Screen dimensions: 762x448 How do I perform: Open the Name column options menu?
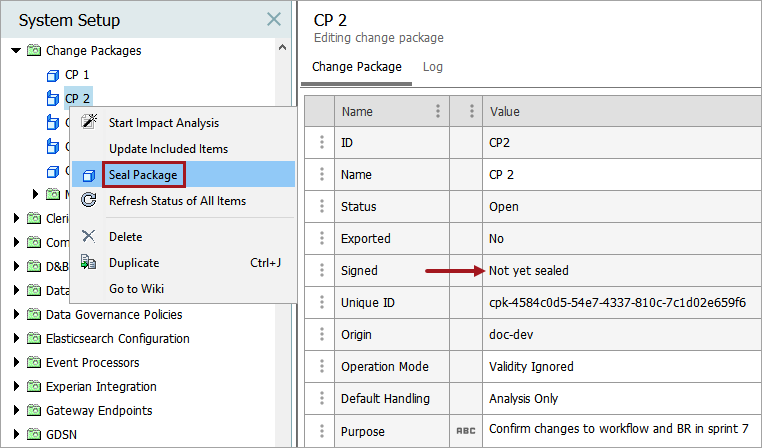(x=437, y=112)
